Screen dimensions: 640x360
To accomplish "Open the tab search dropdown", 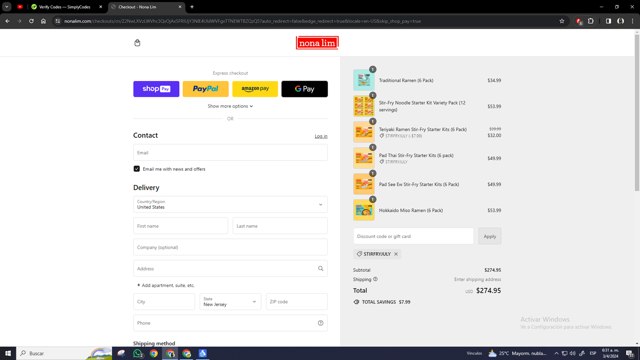I will click(x=7, y=7).
